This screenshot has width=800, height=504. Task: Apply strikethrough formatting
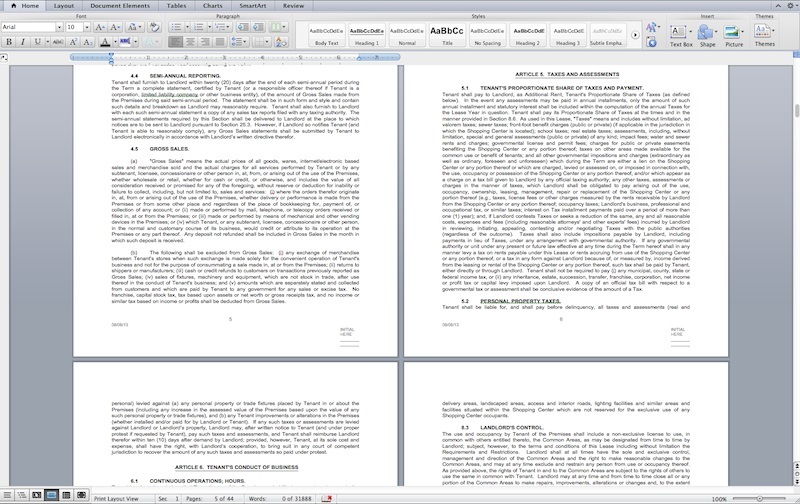point(58,42)
